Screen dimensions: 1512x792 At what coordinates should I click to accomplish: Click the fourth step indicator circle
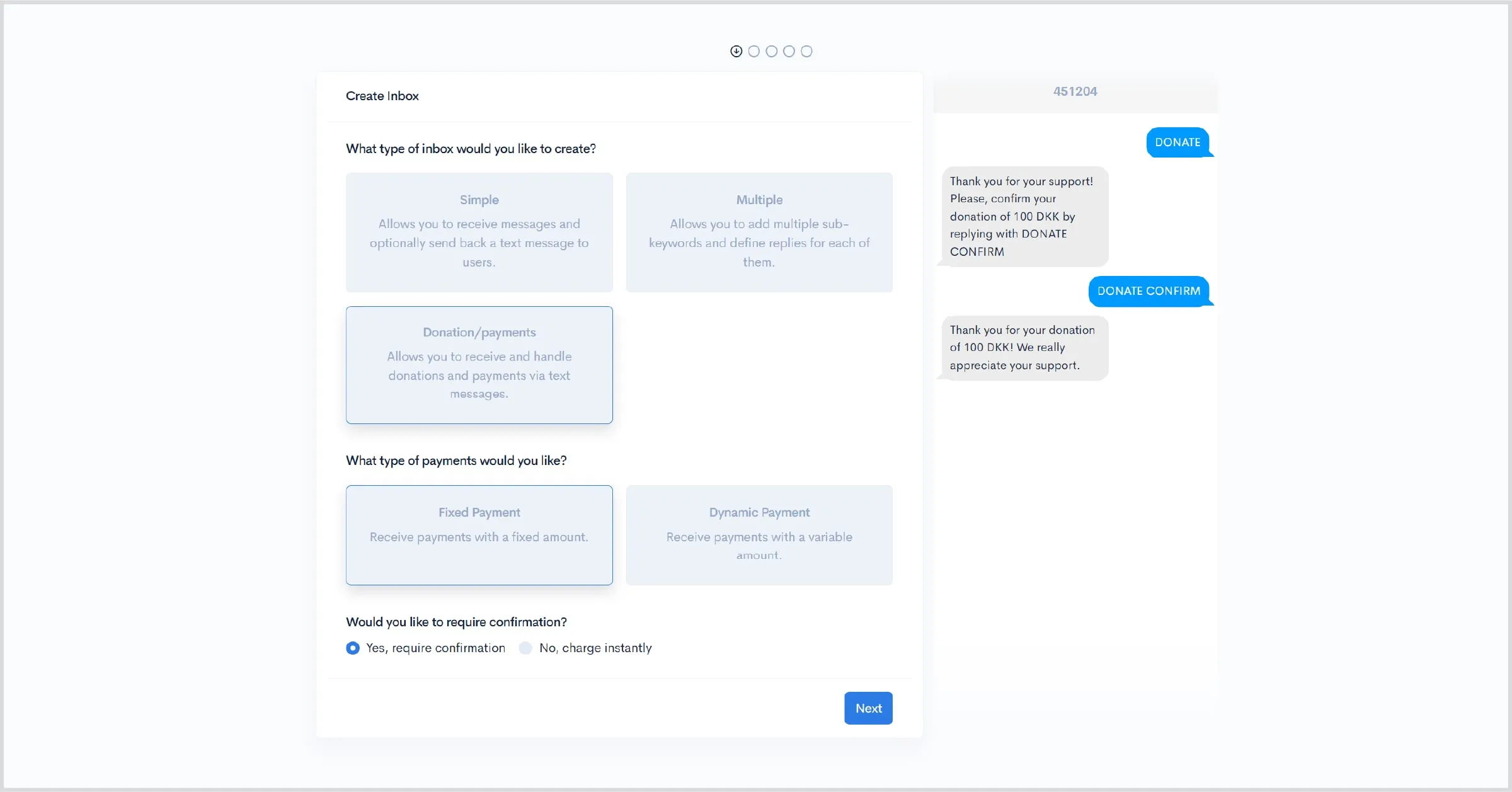click(789, 52)
